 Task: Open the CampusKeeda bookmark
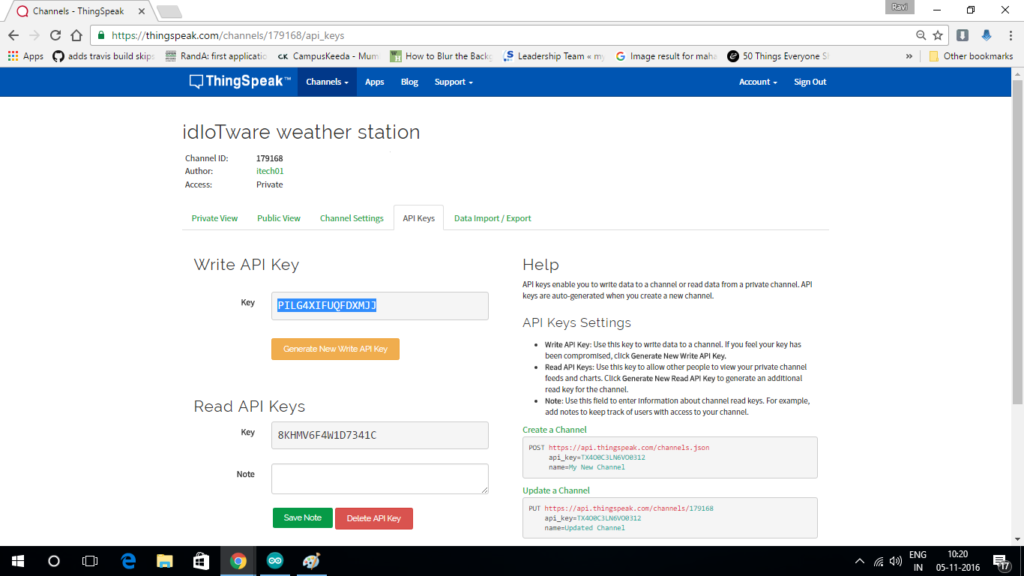tap(328, 56)
